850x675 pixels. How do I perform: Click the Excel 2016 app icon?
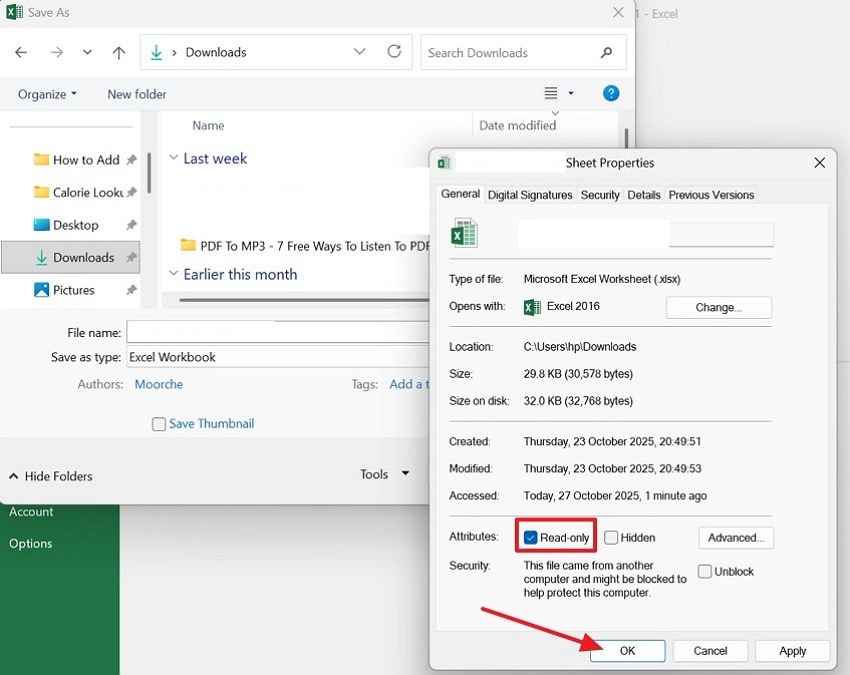(532, 307)
